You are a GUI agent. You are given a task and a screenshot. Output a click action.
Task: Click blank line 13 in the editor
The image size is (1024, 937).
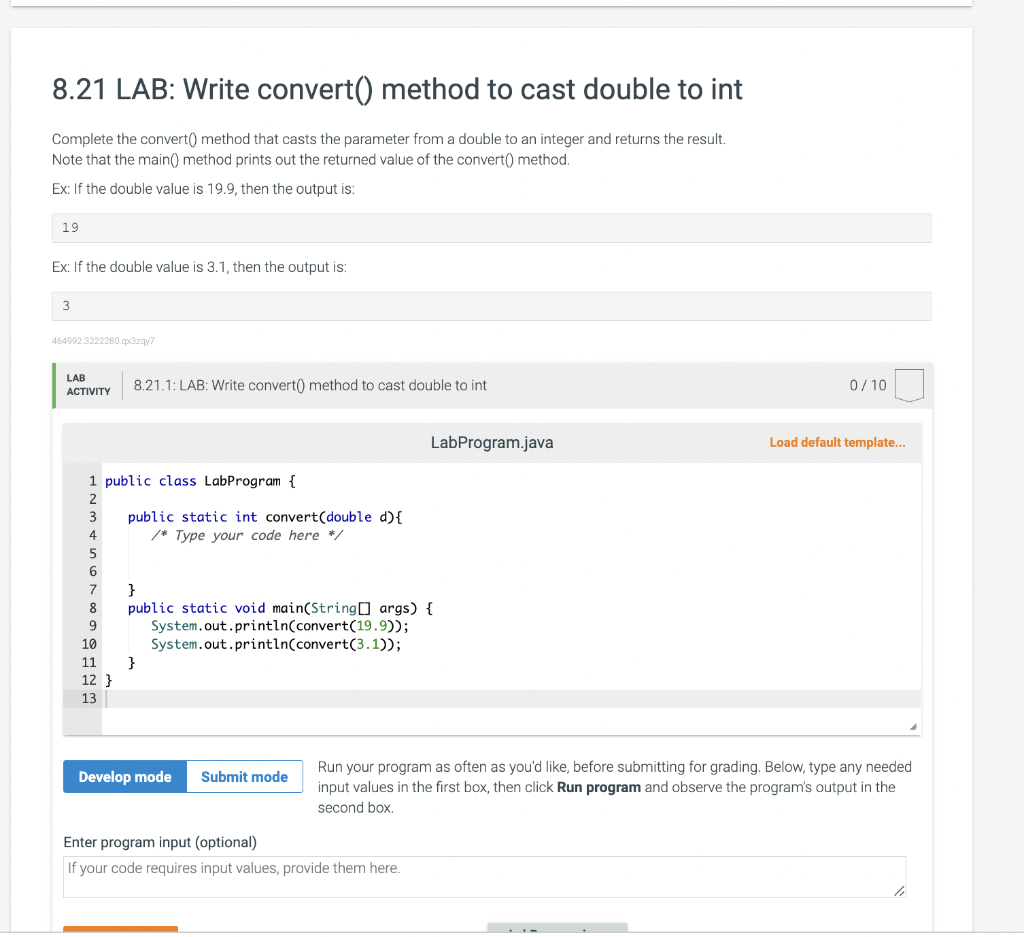[x=300, y=698]
